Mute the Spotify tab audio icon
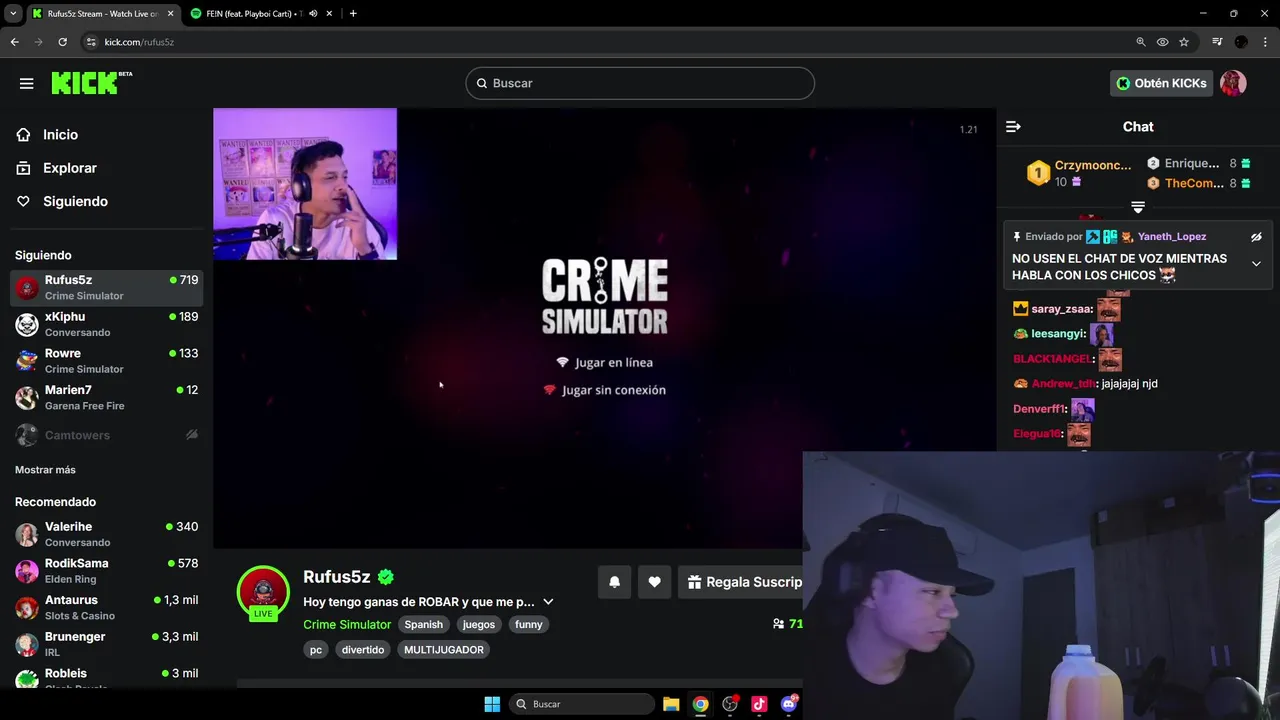Screen dimensions: 1280x720 (x=313, y=14)
